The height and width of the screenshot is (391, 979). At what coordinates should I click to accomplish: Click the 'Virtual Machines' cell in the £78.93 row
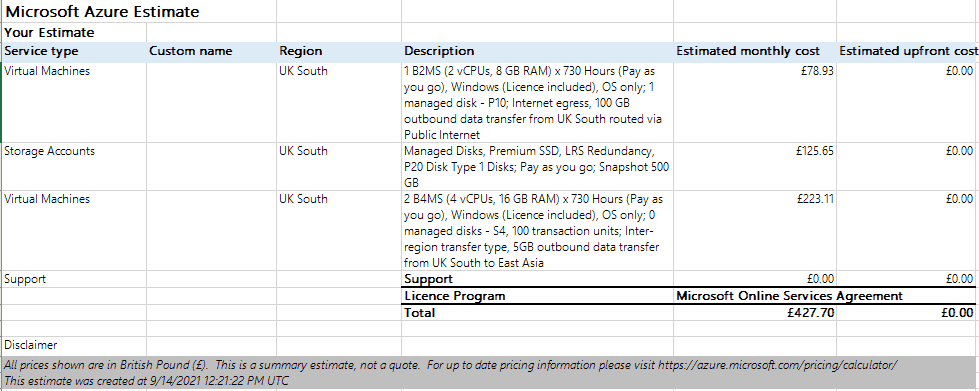coord(74,102)
